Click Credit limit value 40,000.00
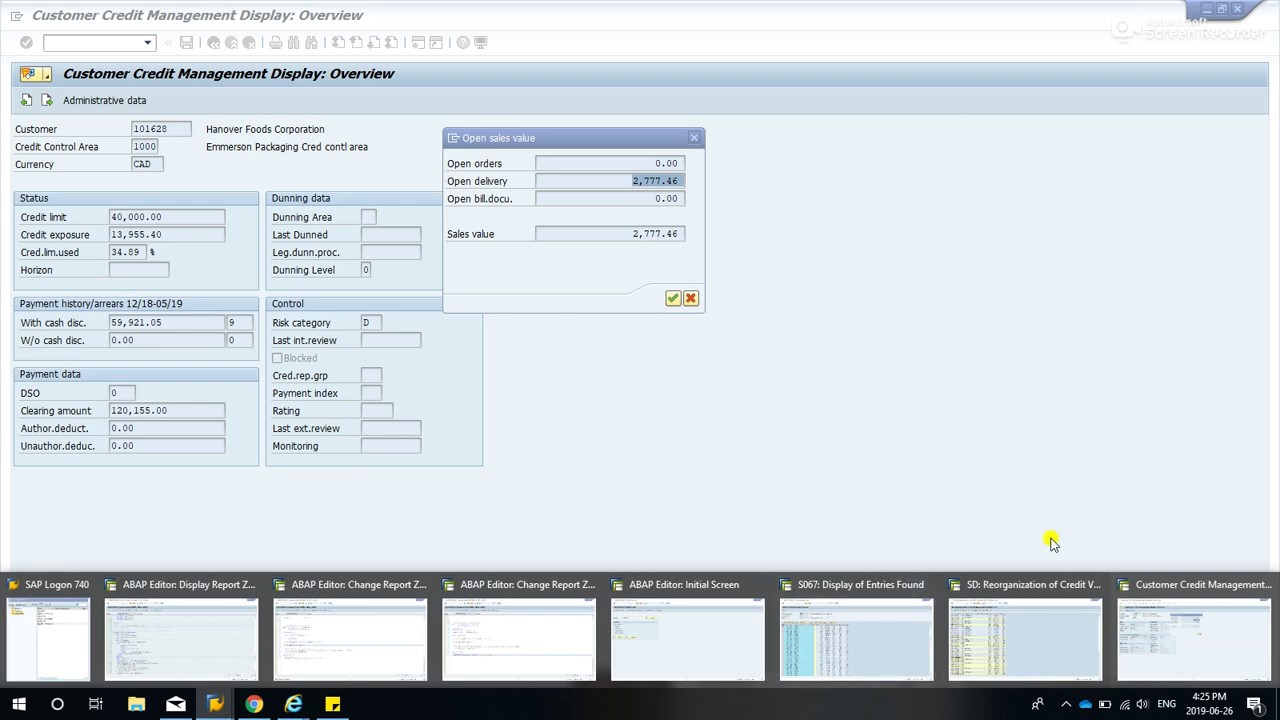 (166, 217)
